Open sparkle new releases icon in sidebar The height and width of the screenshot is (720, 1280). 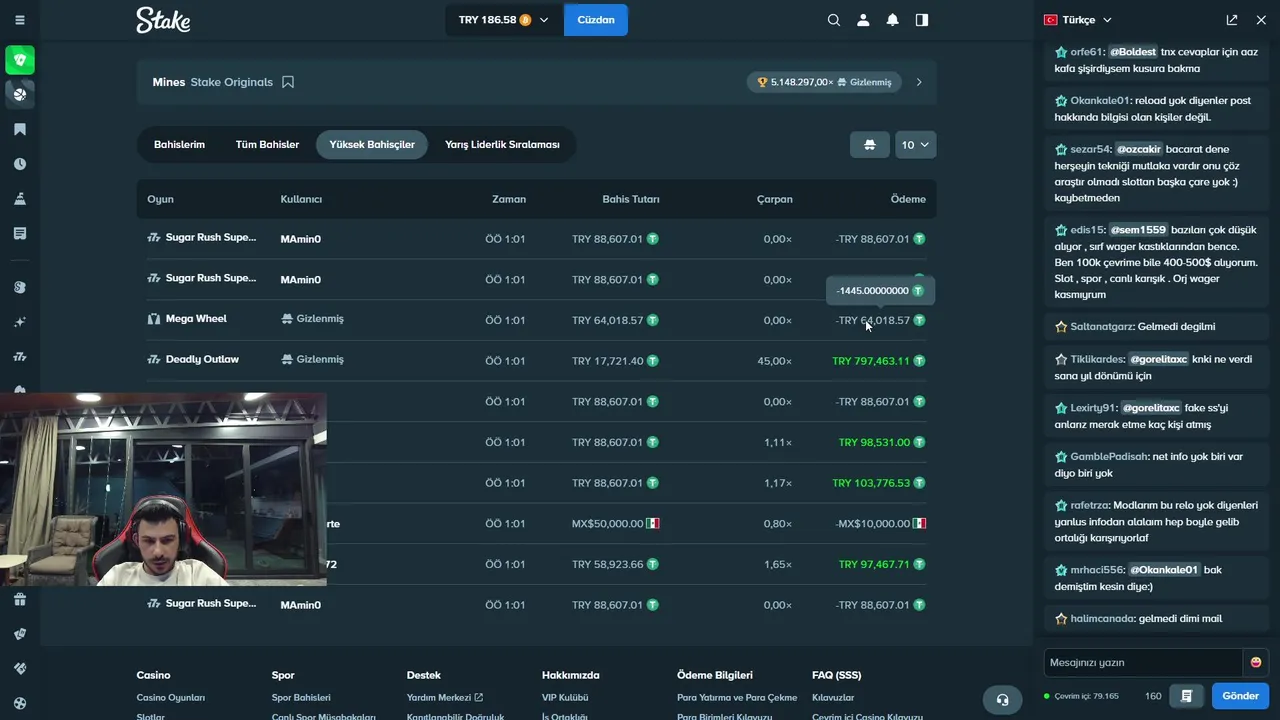[20, 322]
